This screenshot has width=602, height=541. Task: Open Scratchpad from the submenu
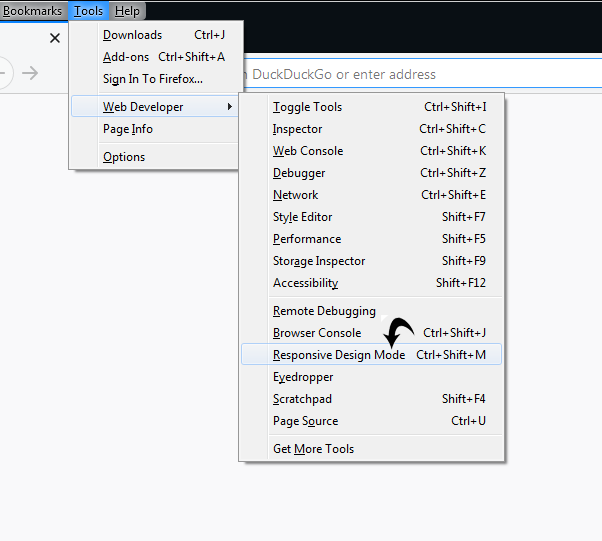(x=371, y=399)
